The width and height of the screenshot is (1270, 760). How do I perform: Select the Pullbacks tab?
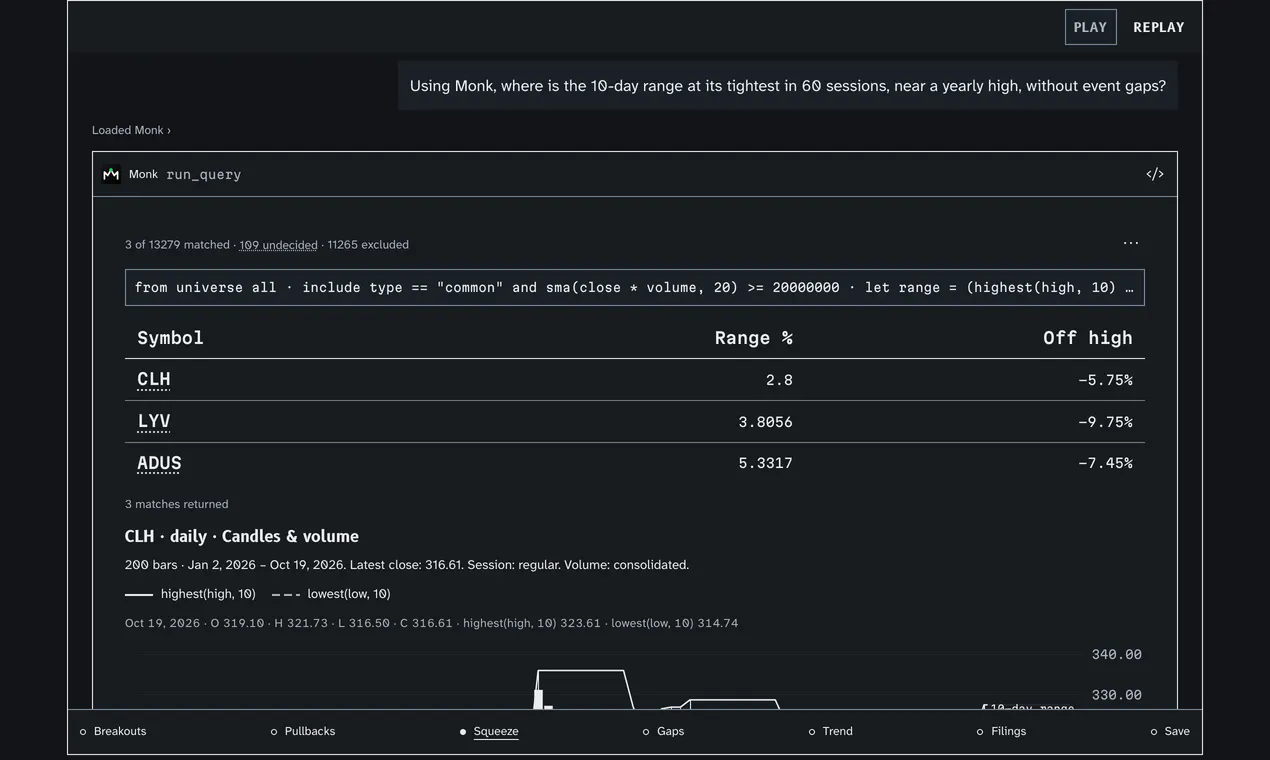[303, 732]
